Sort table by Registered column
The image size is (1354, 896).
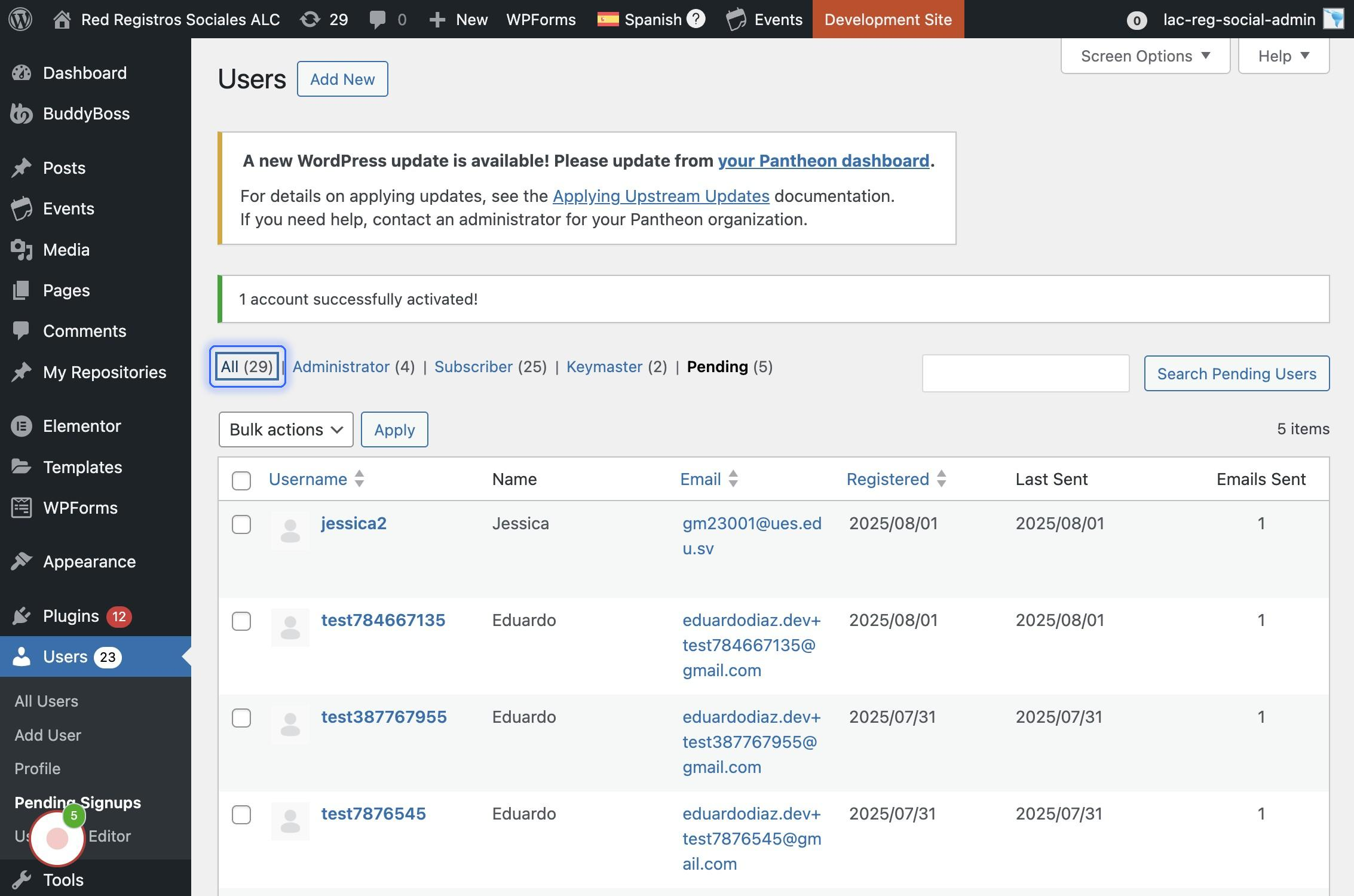pyautogui.click(x=888, y=479)
